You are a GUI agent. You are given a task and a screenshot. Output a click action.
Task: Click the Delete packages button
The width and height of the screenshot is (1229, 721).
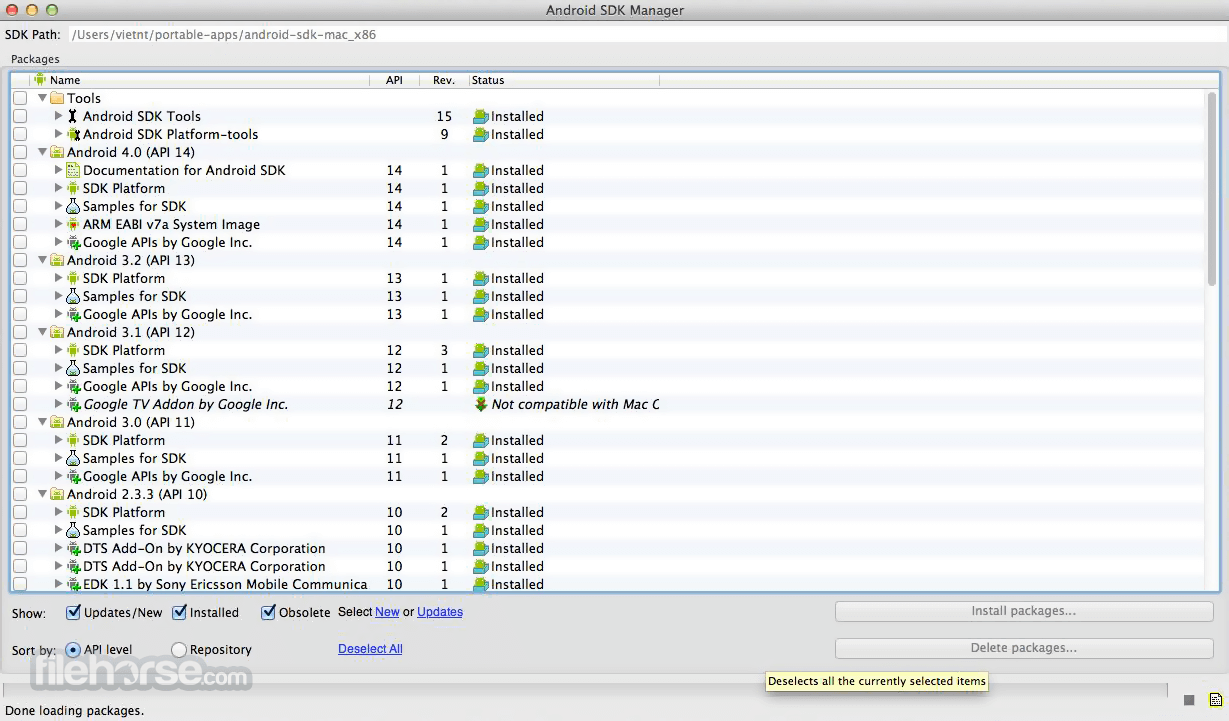click(x=1024, y=648)
